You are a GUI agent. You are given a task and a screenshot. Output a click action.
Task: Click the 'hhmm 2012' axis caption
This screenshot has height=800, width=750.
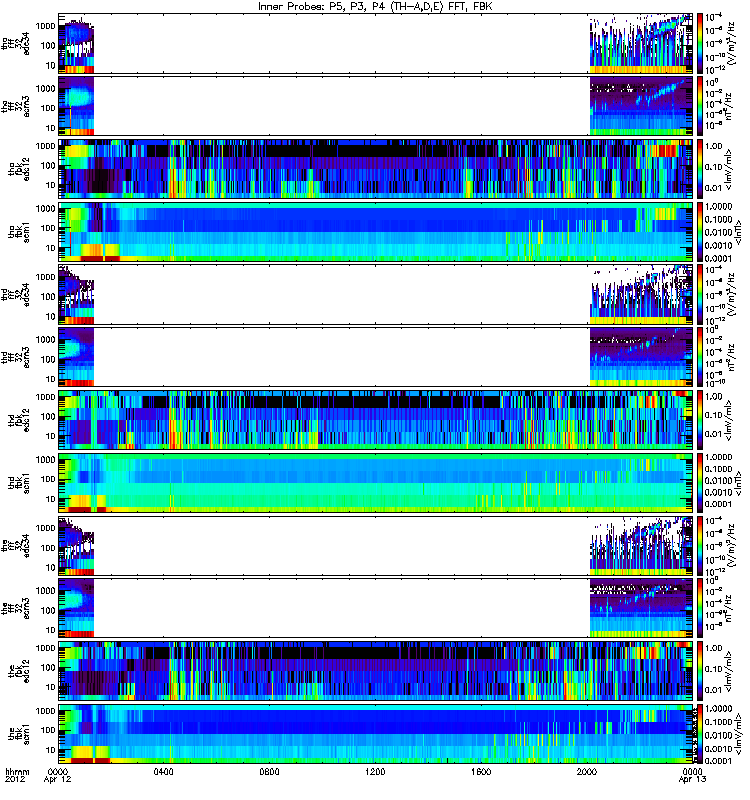click(17, 775)
